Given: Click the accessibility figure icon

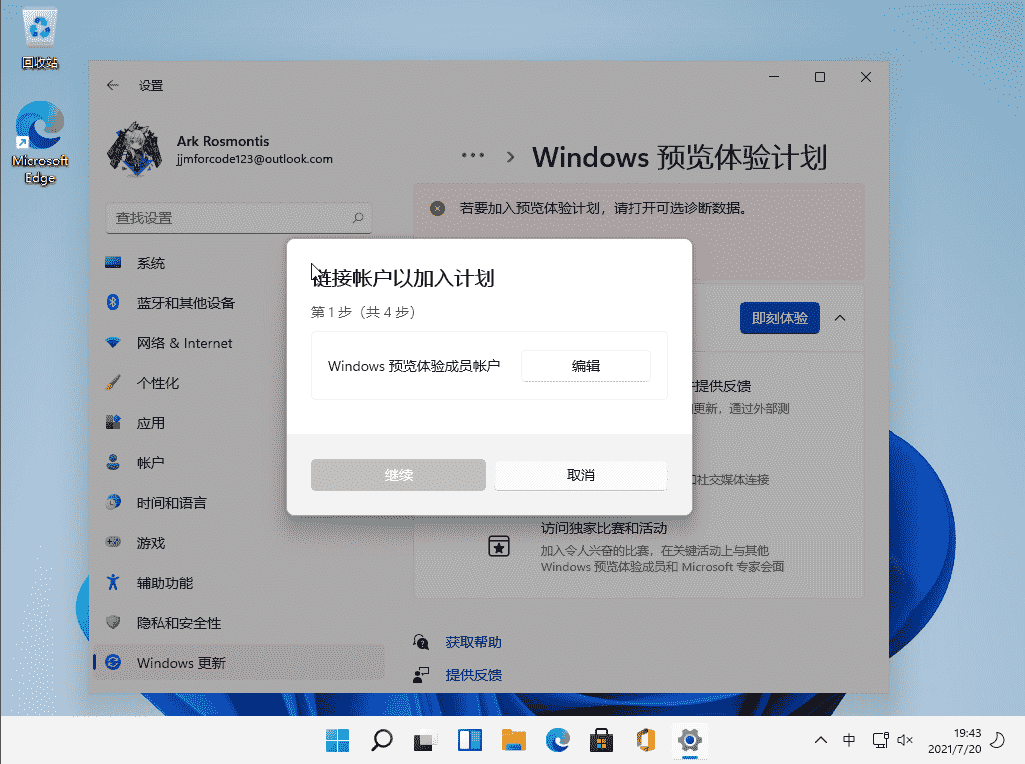Looking at the screenshot, I should (113, 582).
